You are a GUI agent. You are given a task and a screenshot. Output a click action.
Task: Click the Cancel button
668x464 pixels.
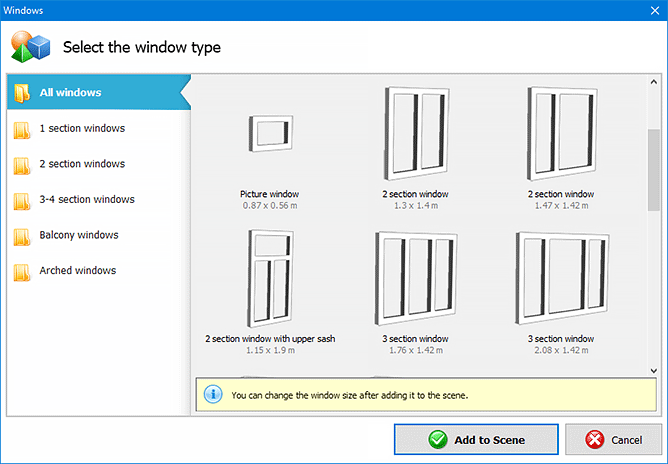[x=613, y=439]
